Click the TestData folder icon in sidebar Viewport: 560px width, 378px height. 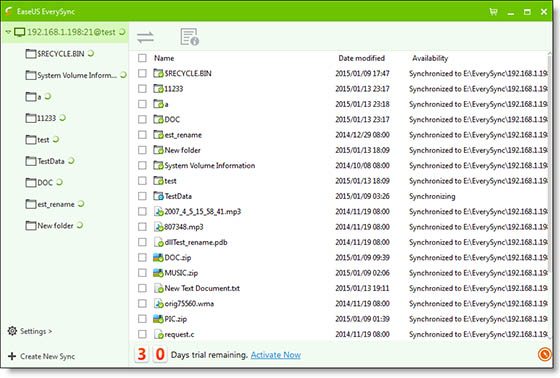[x=31, y=161]
